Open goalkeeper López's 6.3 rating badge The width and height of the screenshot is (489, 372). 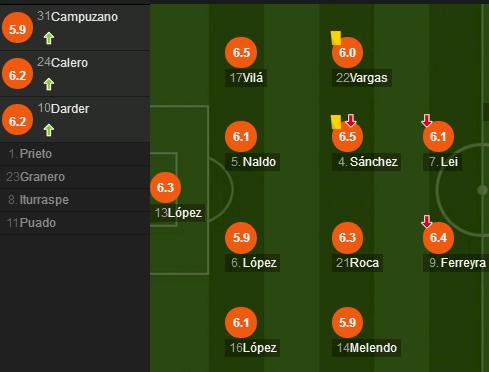pyautogui.click(x=166, y=188)
